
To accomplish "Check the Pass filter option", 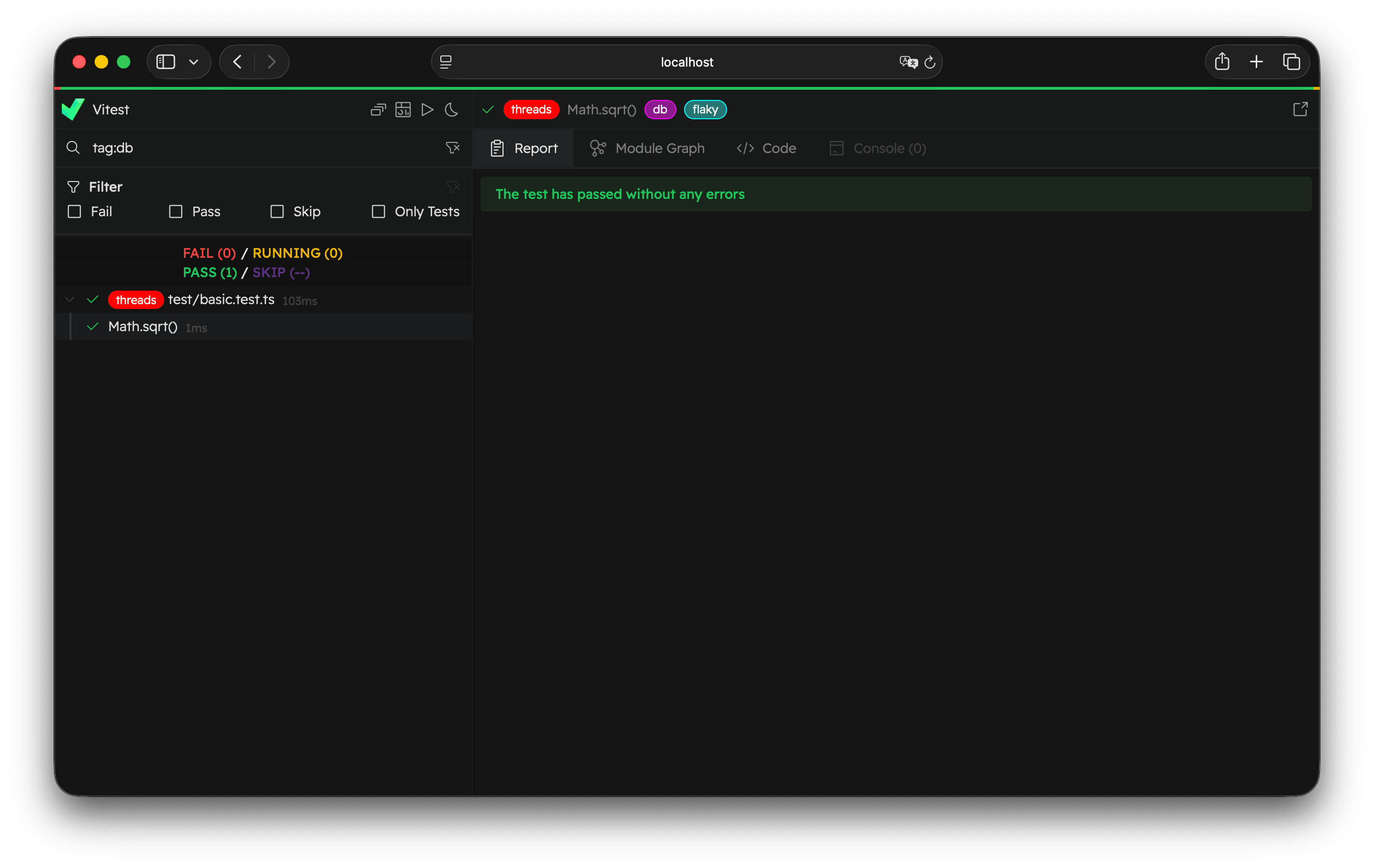I will 175,211.
